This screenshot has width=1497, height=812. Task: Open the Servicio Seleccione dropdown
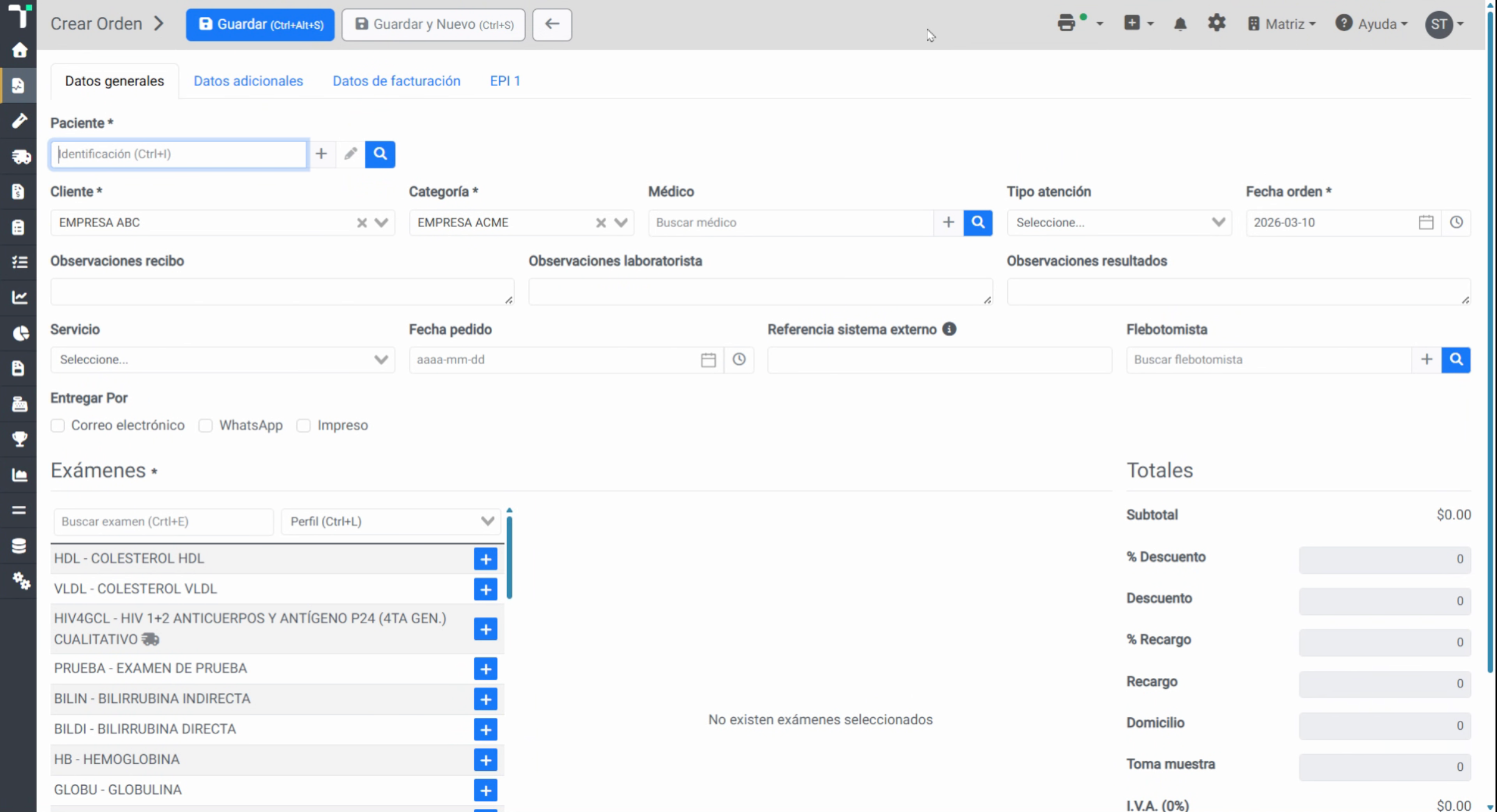223,360
